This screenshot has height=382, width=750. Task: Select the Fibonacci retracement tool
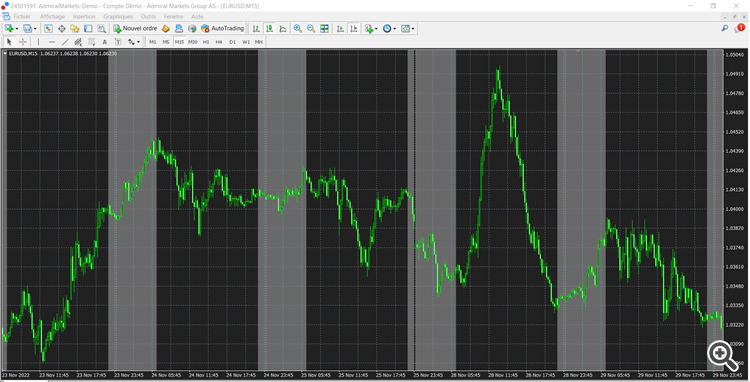91,42
